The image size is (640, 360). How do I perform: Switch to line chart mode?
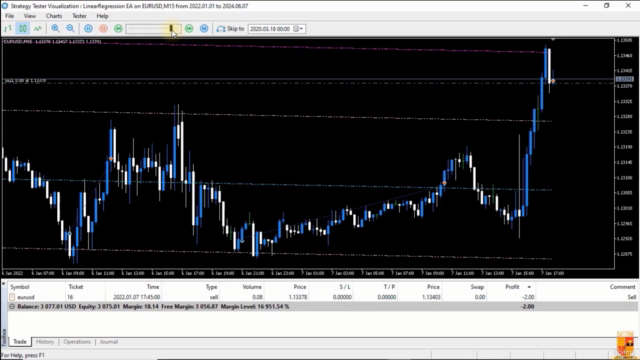point(38,29)
